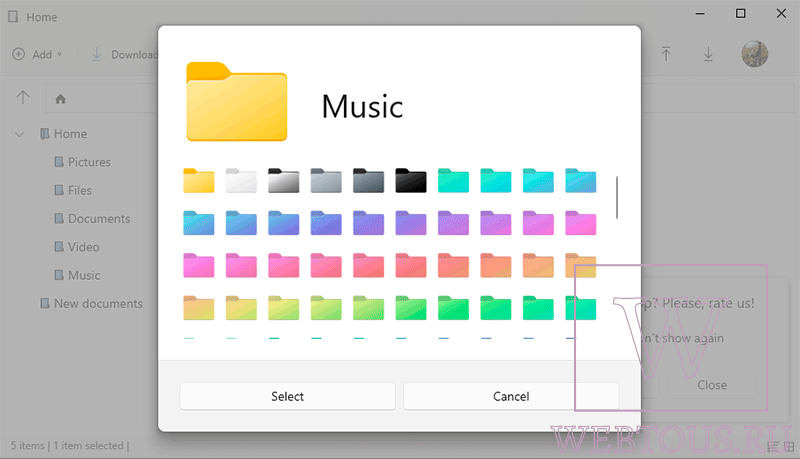This screenshot has width=800, height=459.
Task: Open the Add dropdown menu
Action: click(x=37, y=54)
